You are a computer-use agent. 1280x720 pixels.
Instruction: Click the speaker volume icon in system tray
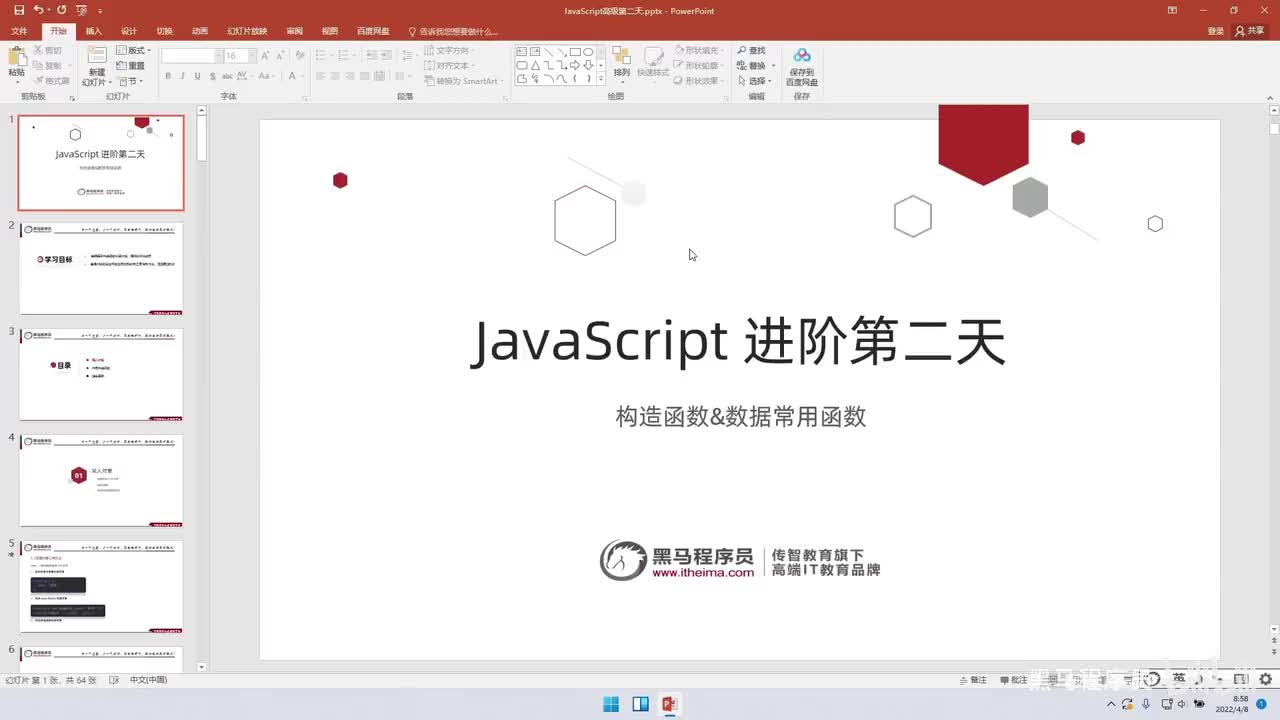(1180, 704)
